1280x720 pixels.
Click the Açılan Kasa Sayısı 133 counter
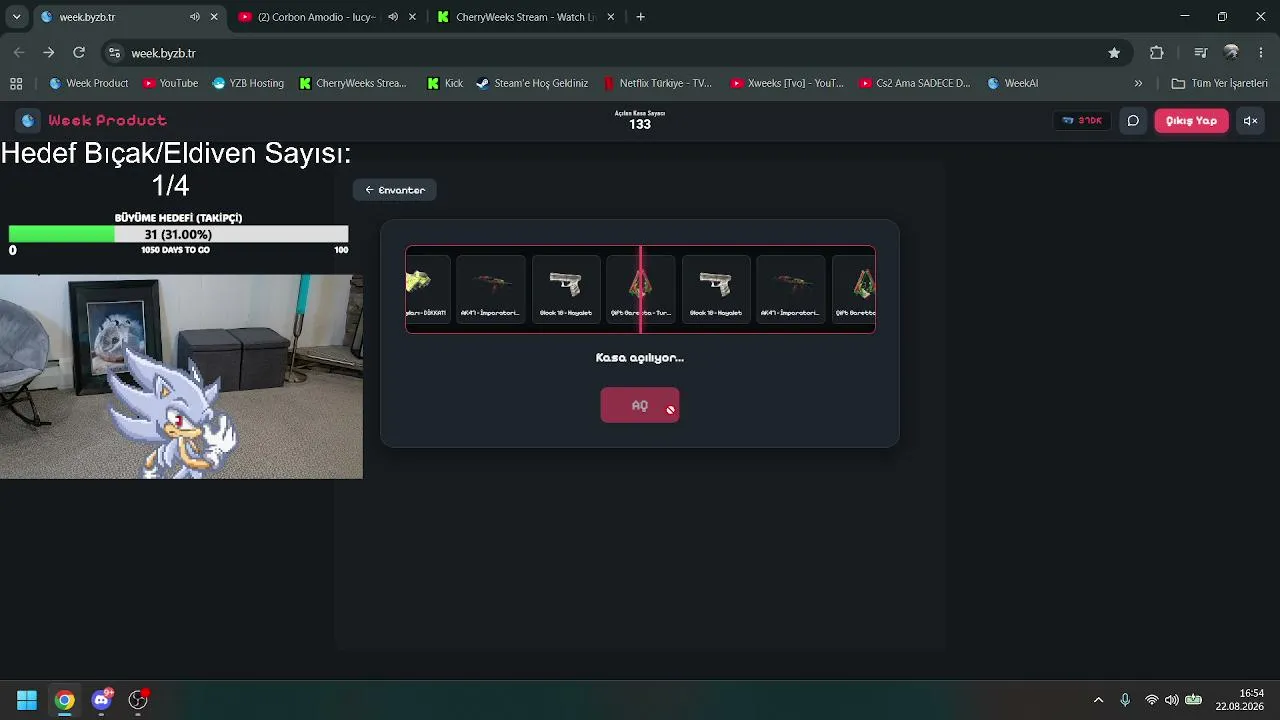(640, 120)
